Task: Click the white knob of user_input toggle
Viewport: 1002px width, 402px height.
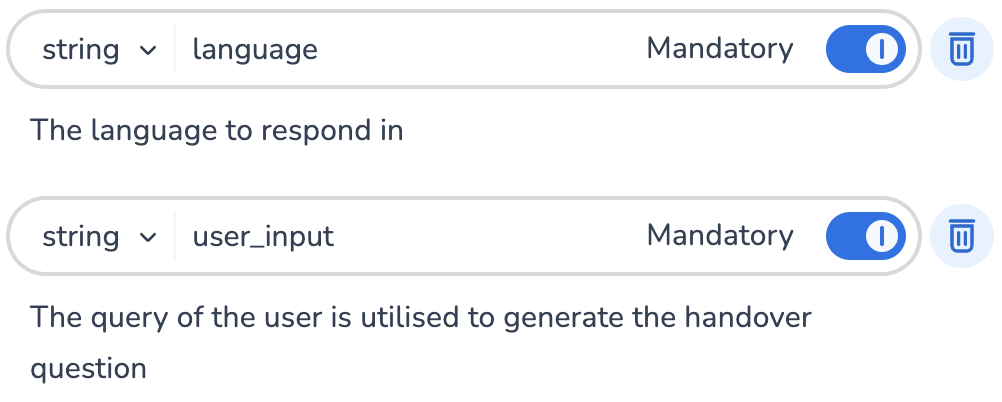Action: [x=882, y=236]
